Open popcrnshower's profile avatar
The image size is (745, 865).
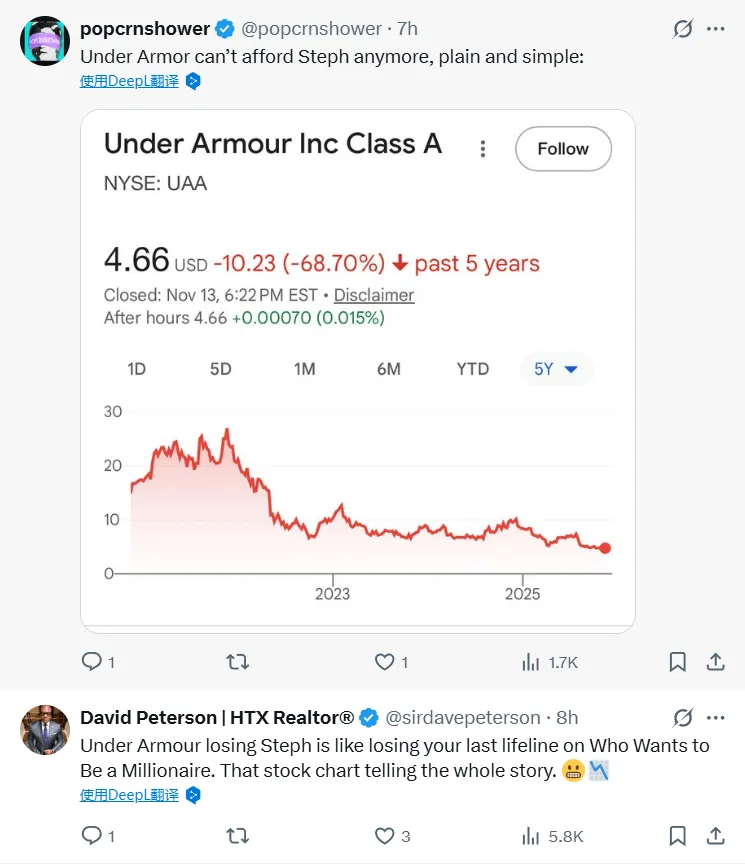44,41
